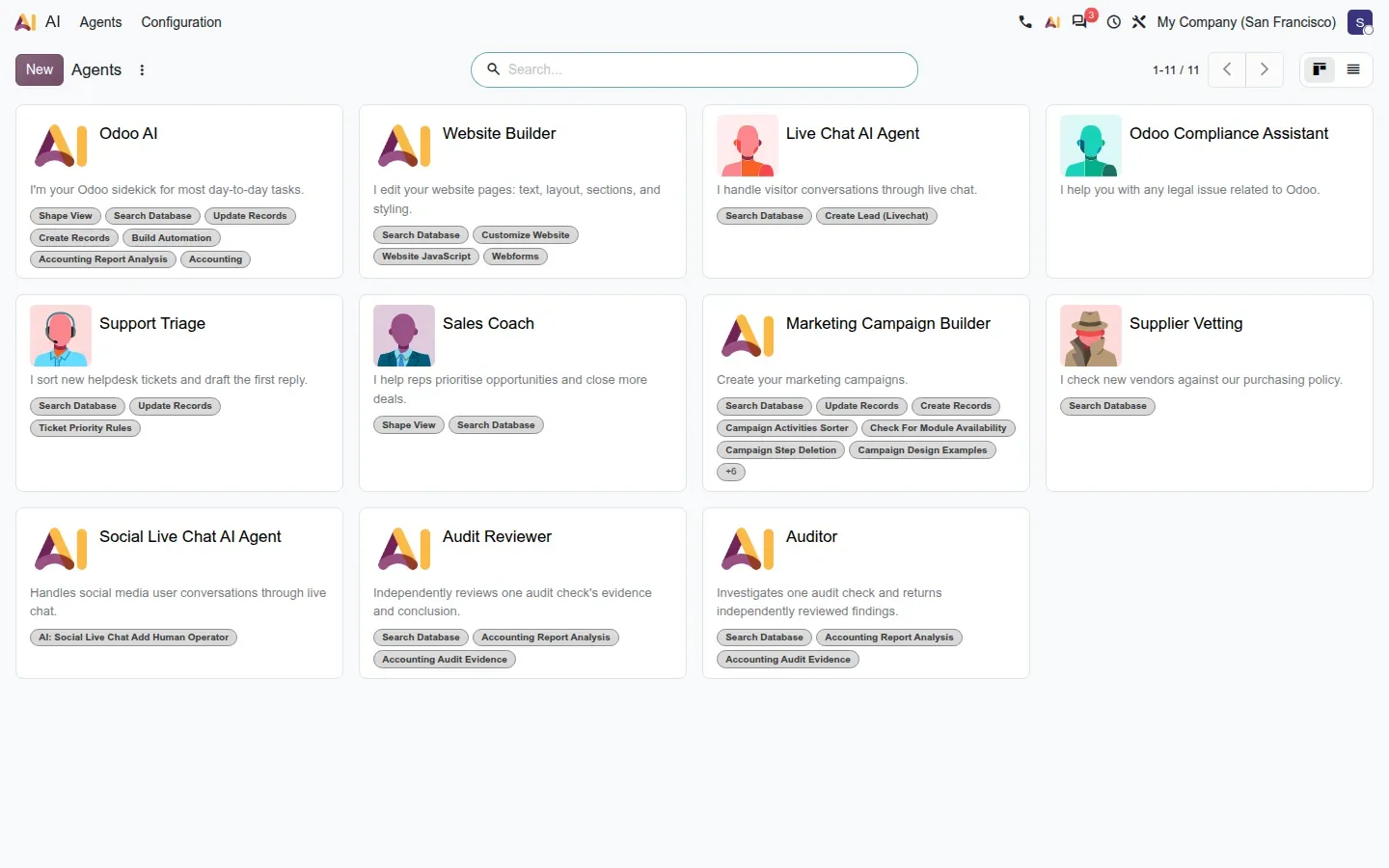This screenshot has width=1389, height=868.
Task: Open the user avatar menu
Action: (x=1360, y=22)
